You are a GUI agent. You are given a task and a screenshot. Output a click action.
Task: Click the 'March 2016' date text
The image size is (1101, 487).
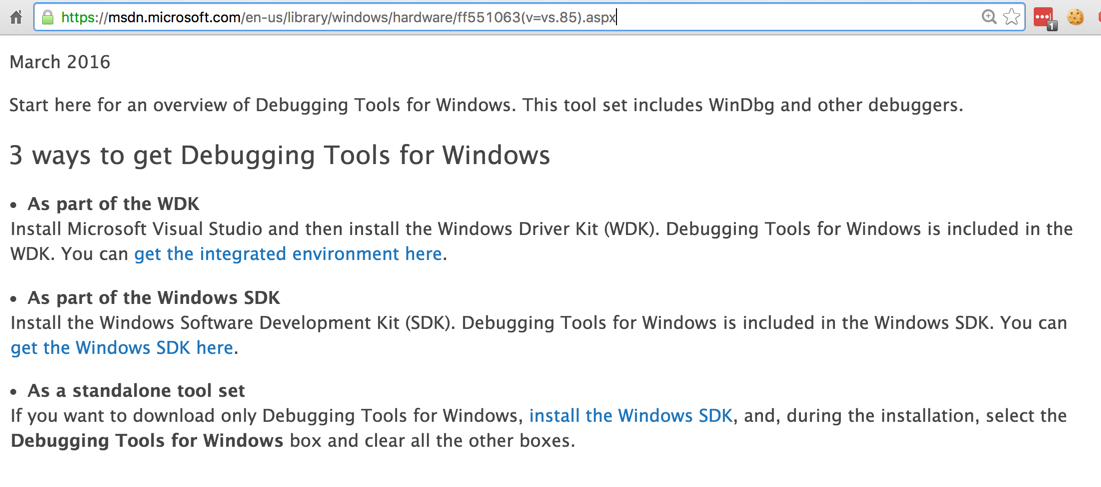[x=60, y=62]
